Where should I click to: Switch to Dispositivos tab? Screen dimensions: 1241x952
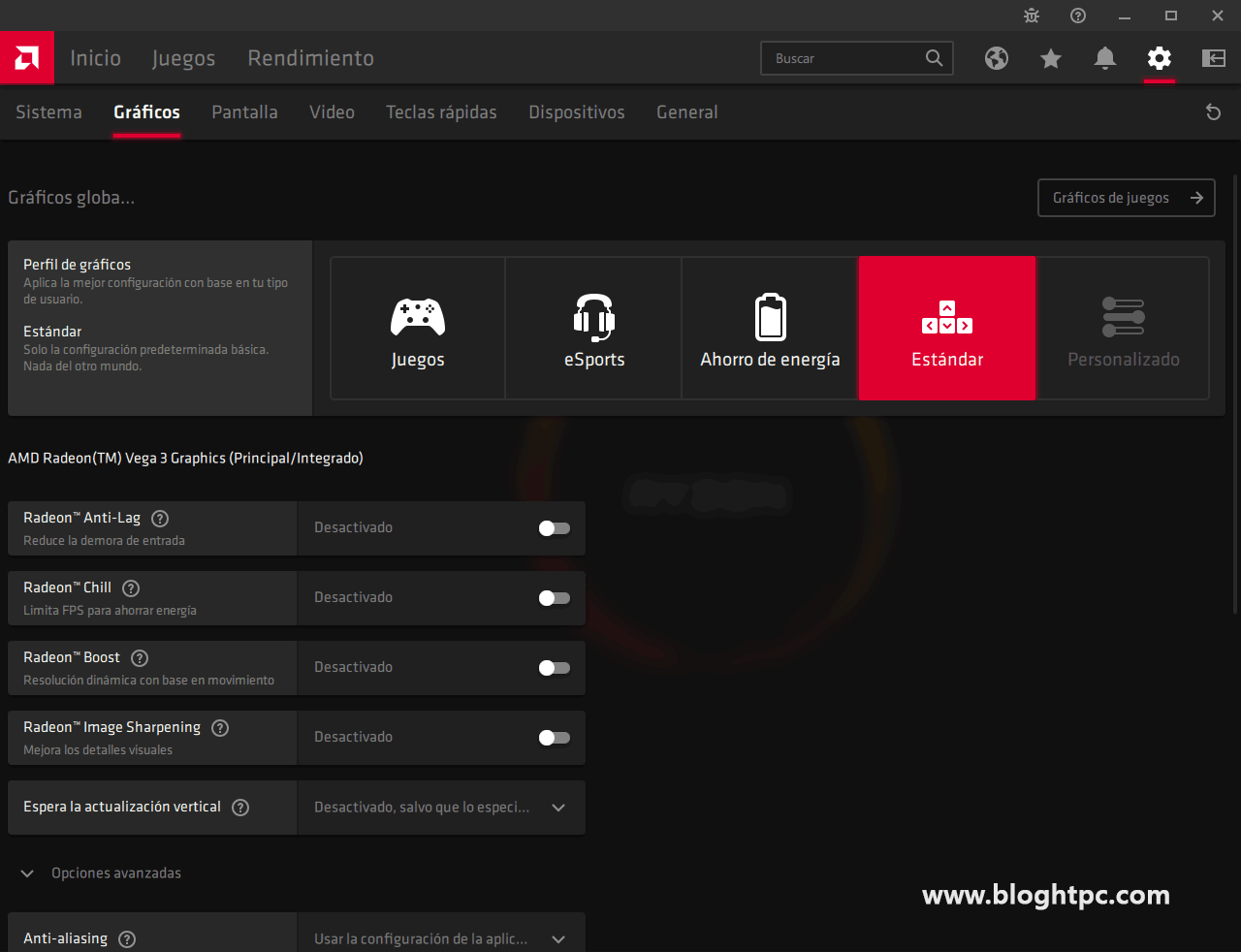click(577, 112)
